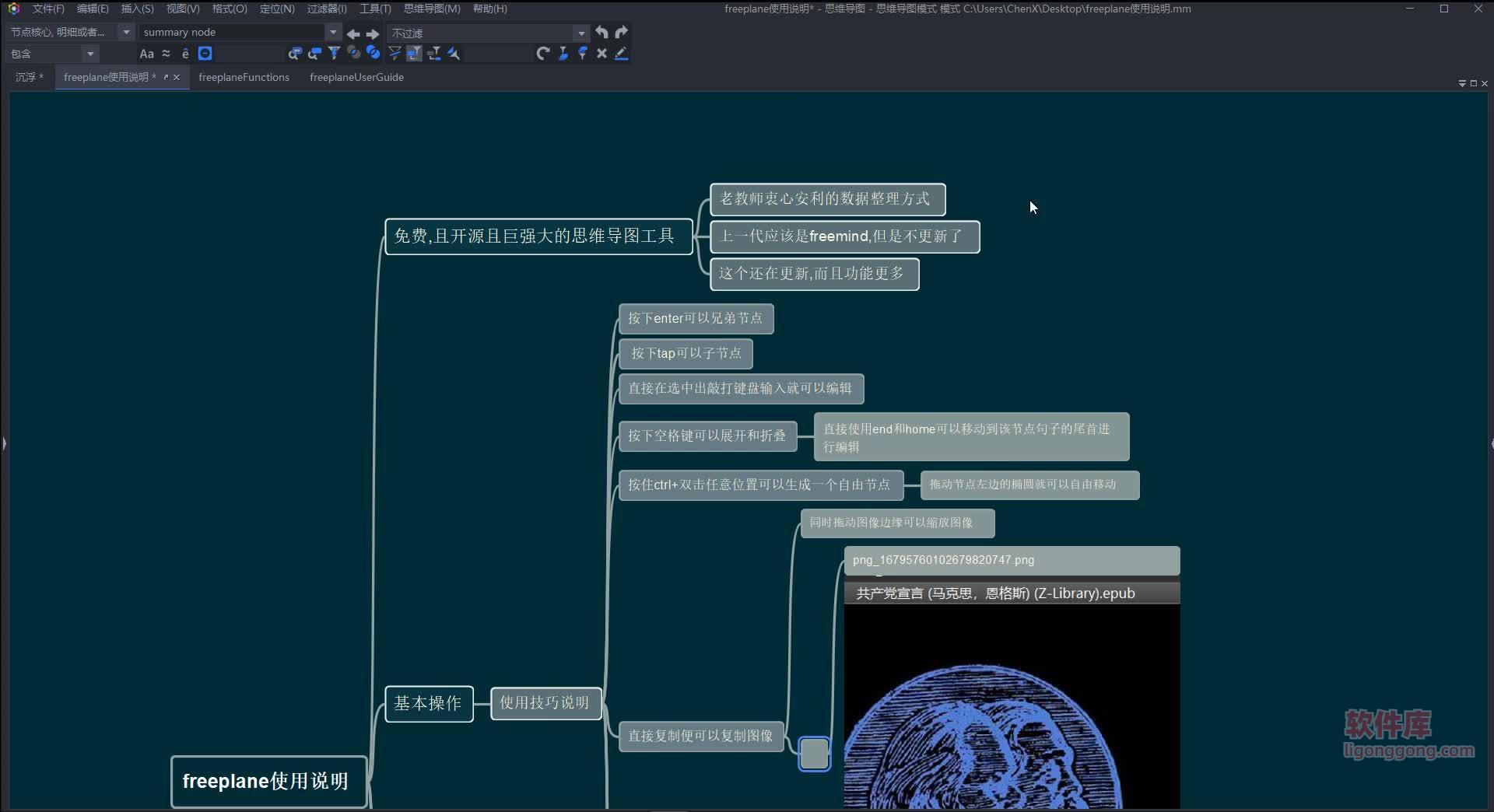Click the filter selected nodes icon
This screenshot has height=812, width=1494.
[x=454, y=54]
